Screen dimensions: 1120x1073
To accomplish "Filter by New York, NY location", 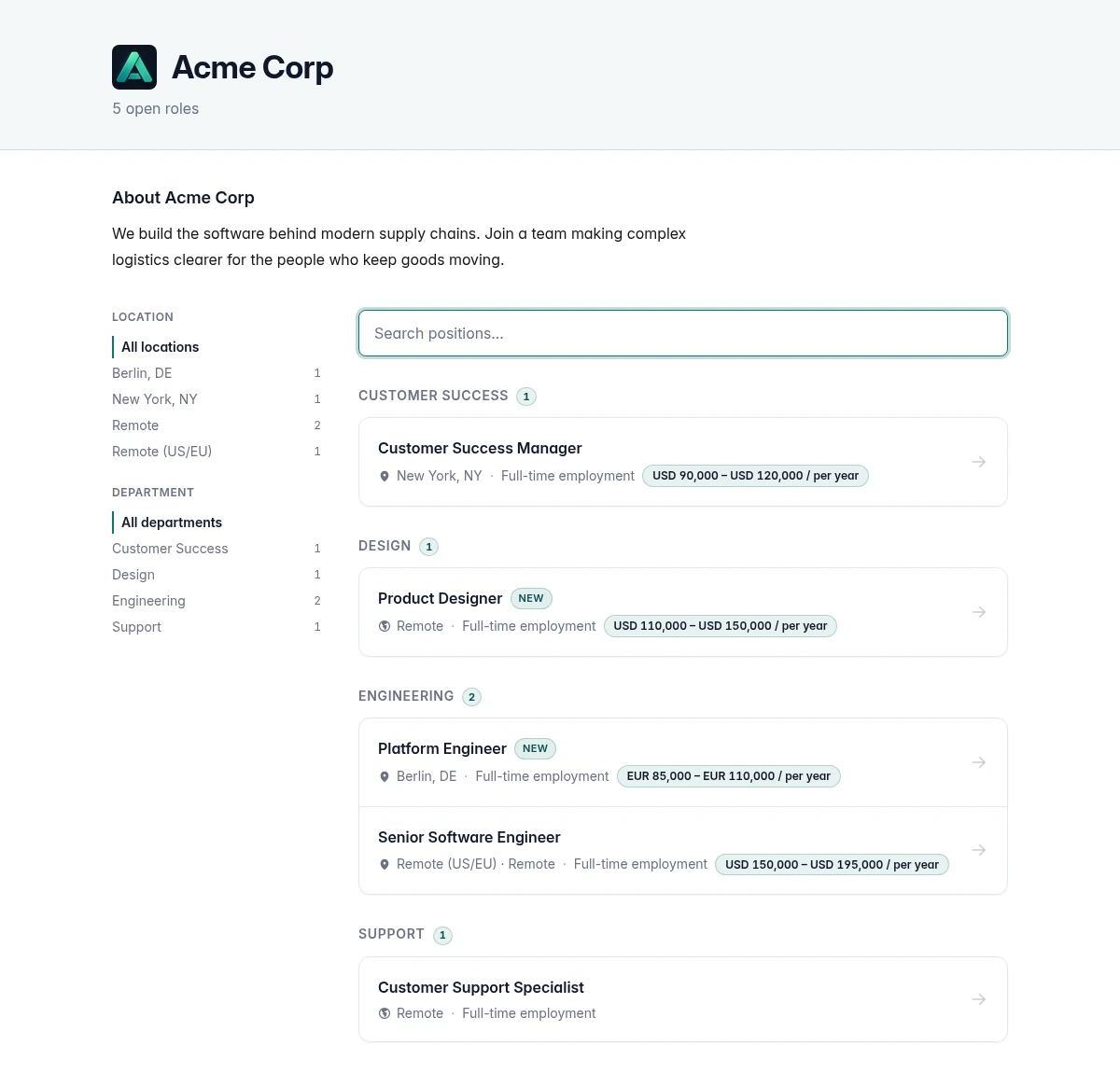I will 217,399.
